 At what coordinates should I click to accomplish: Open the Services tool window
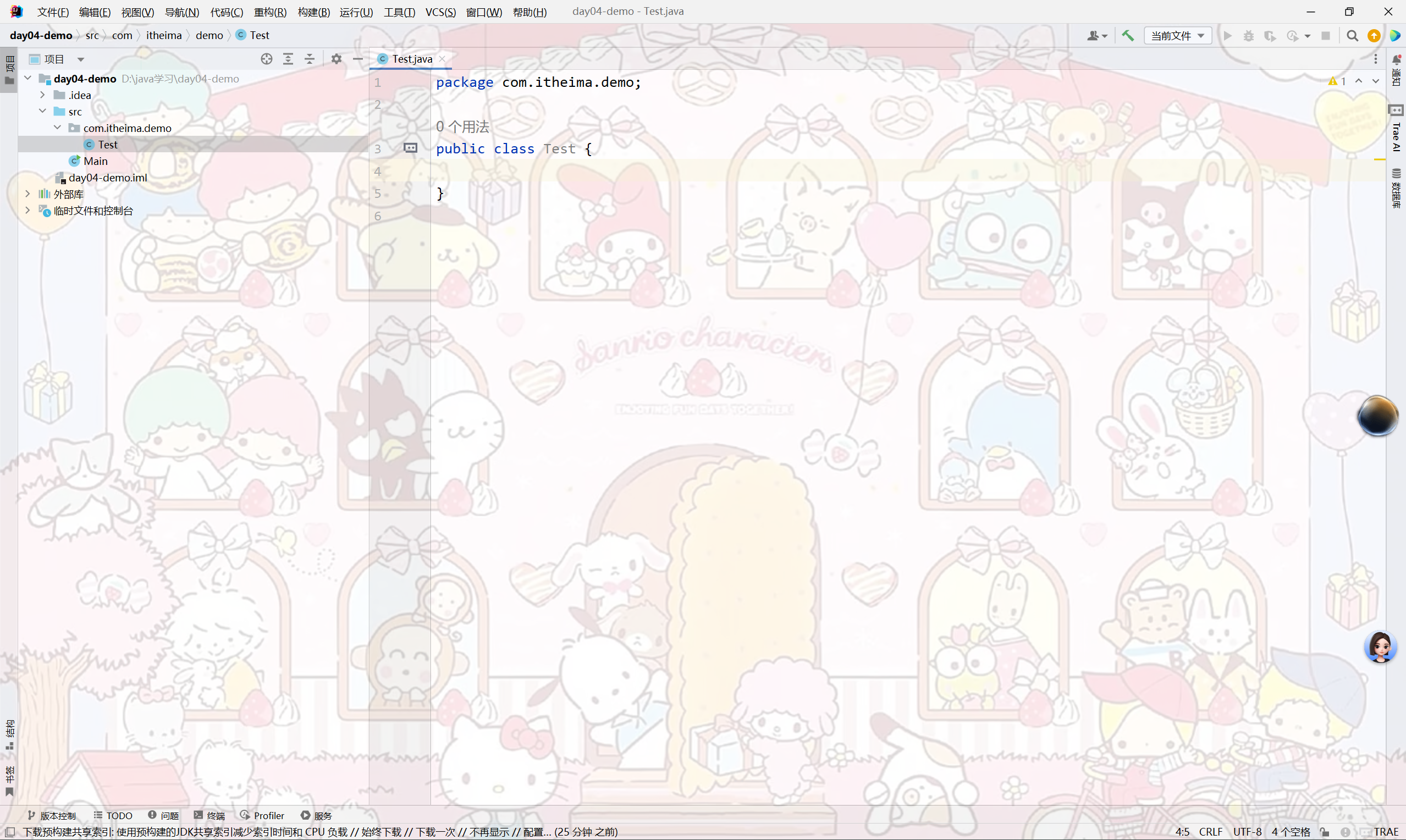(x=316, y=815)
